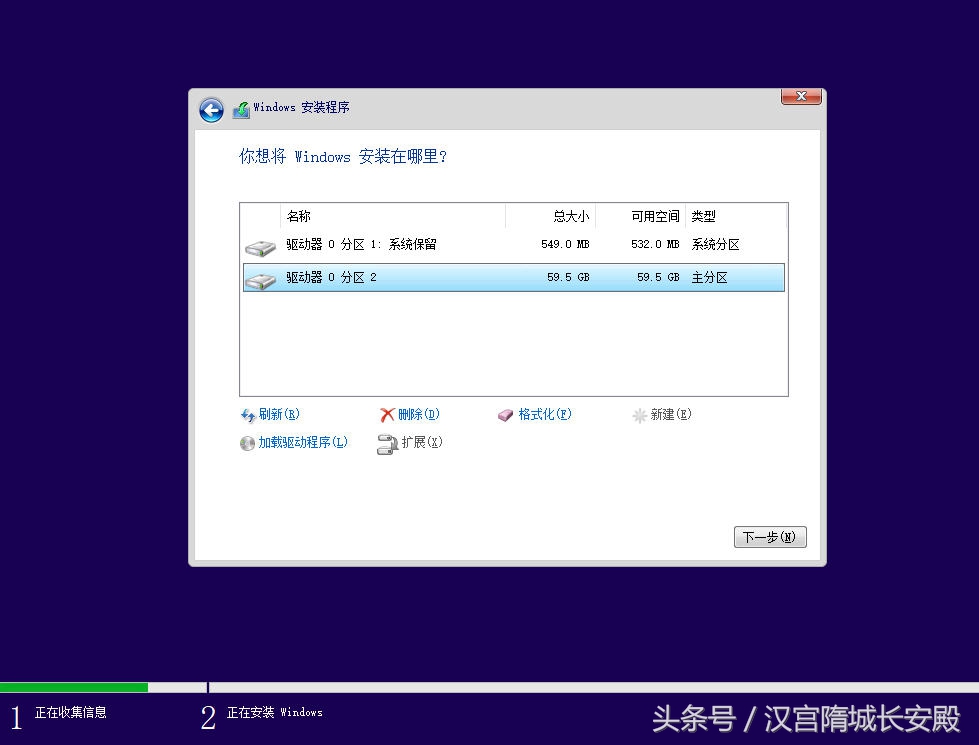
Task: Click the drive icon for 分区 2
Action: click(260, 280)
